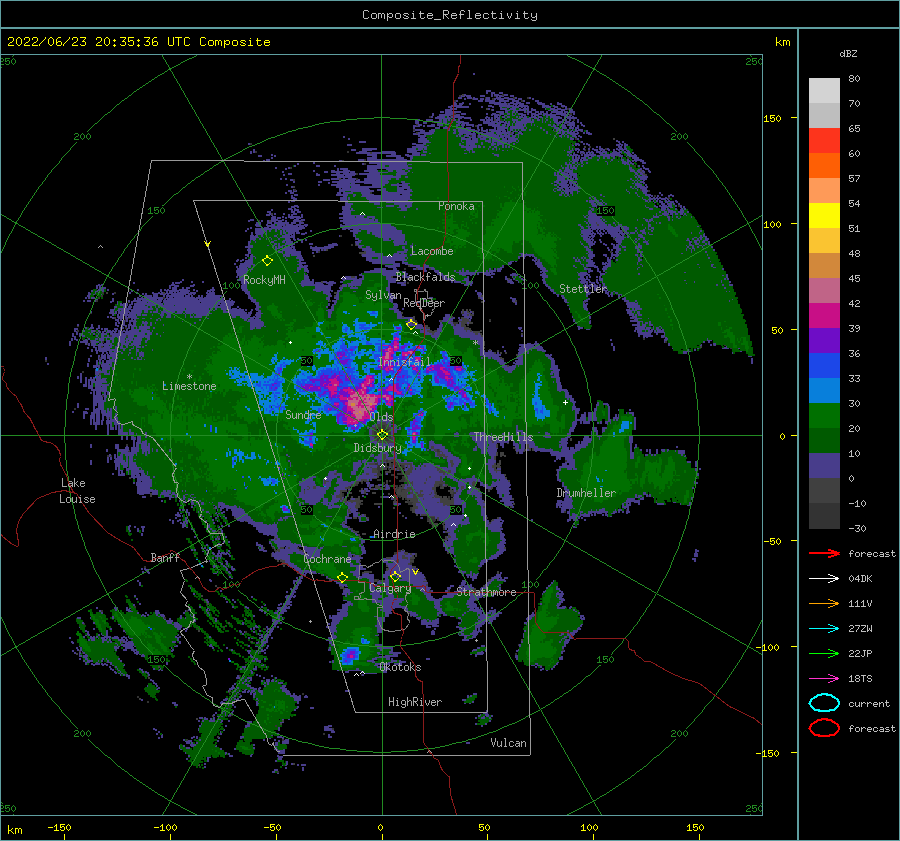Click the yellow marker at radar center near Didsbury
Image resolution: width=900 pixels, height=841 pixels.
click(382, 435)
